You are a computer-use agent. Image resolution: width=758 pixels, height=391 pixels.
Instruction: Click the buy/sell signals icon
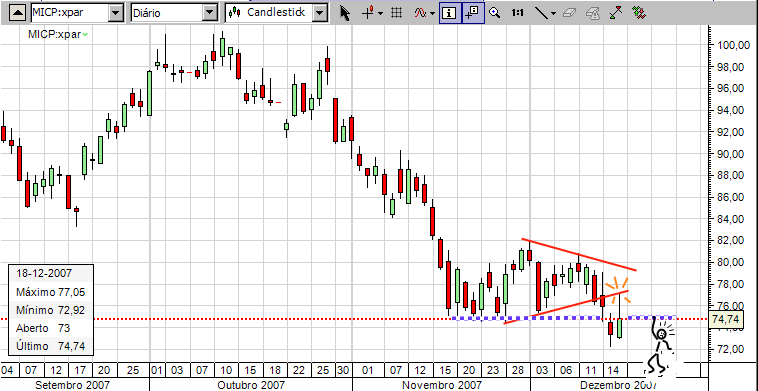click(x=639, y=13)
